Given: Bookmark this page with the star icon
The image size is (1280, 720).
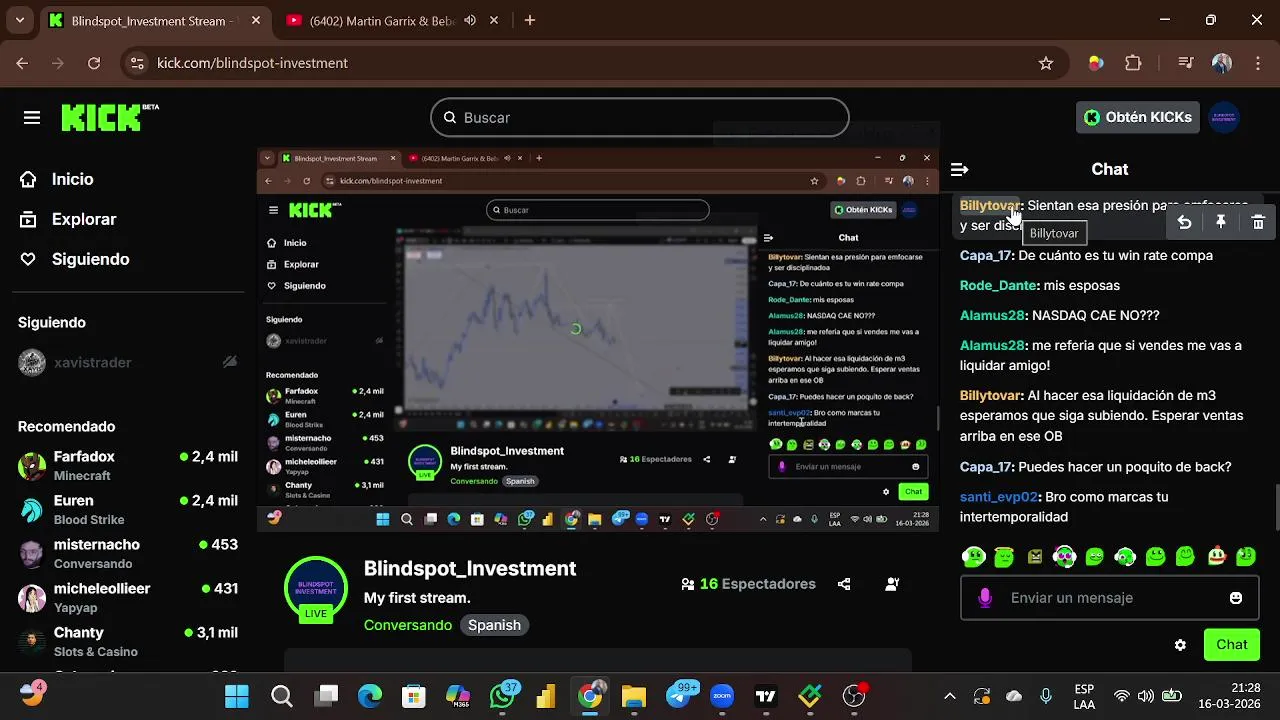Looking at the screenshot, I should point(1046,63).
